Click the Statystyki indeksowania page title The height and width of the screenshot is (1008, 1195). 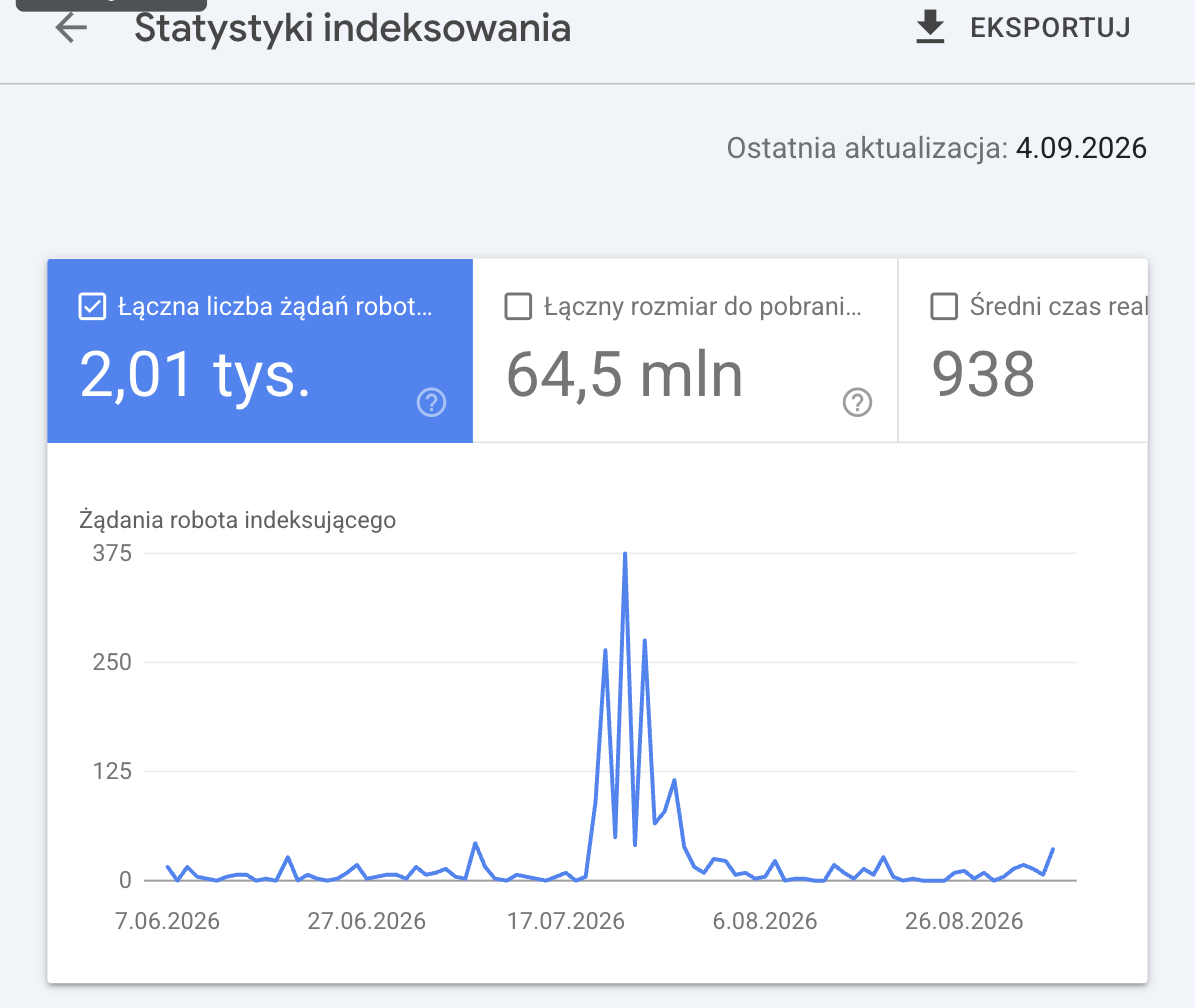(352, 29)
